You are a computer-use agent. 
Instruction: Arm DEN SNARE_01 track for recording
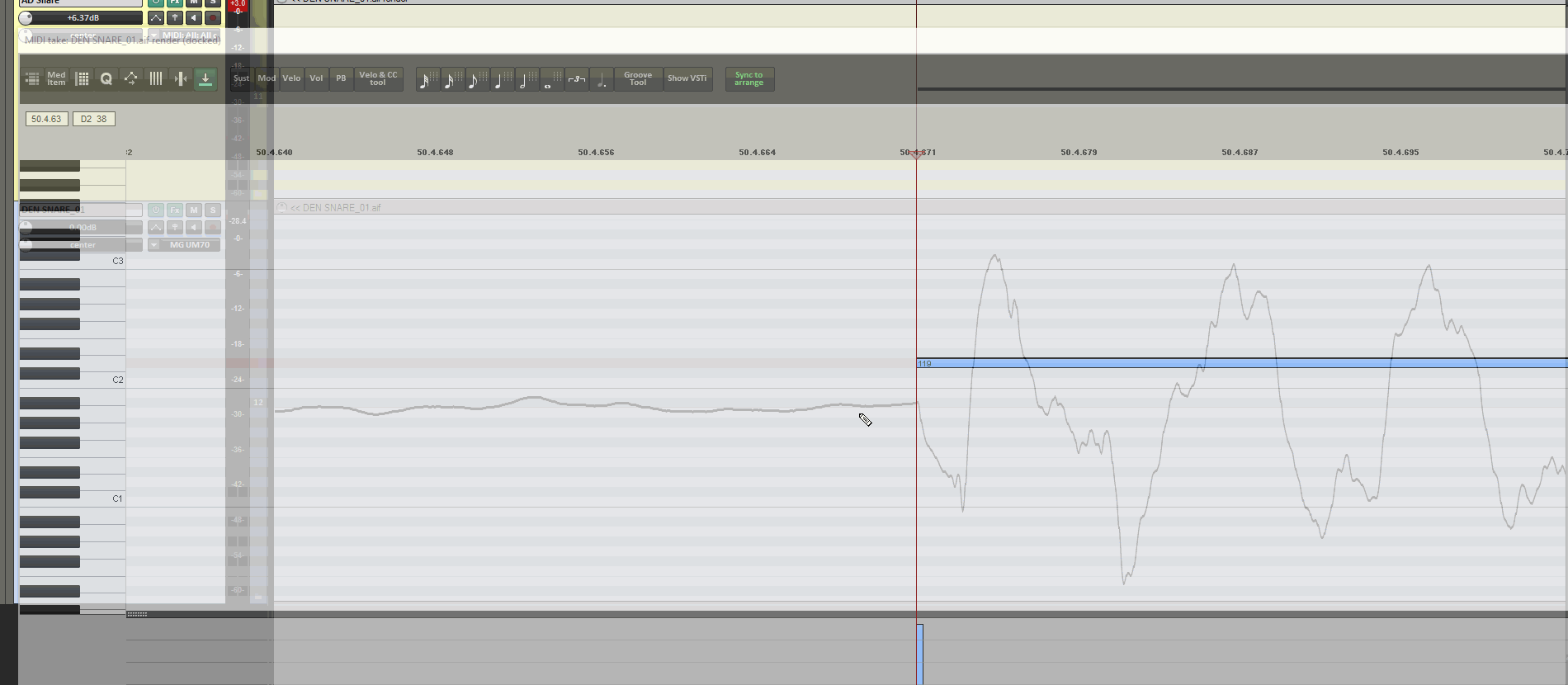[213, 228]
